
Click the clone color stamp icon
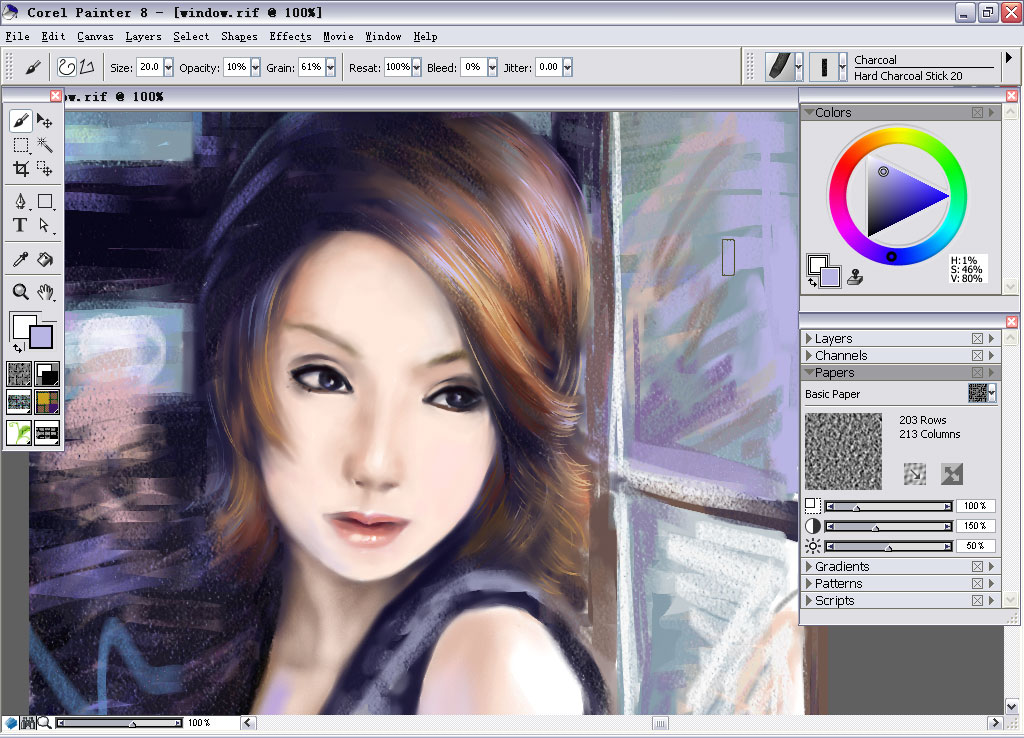click(855, 277)
